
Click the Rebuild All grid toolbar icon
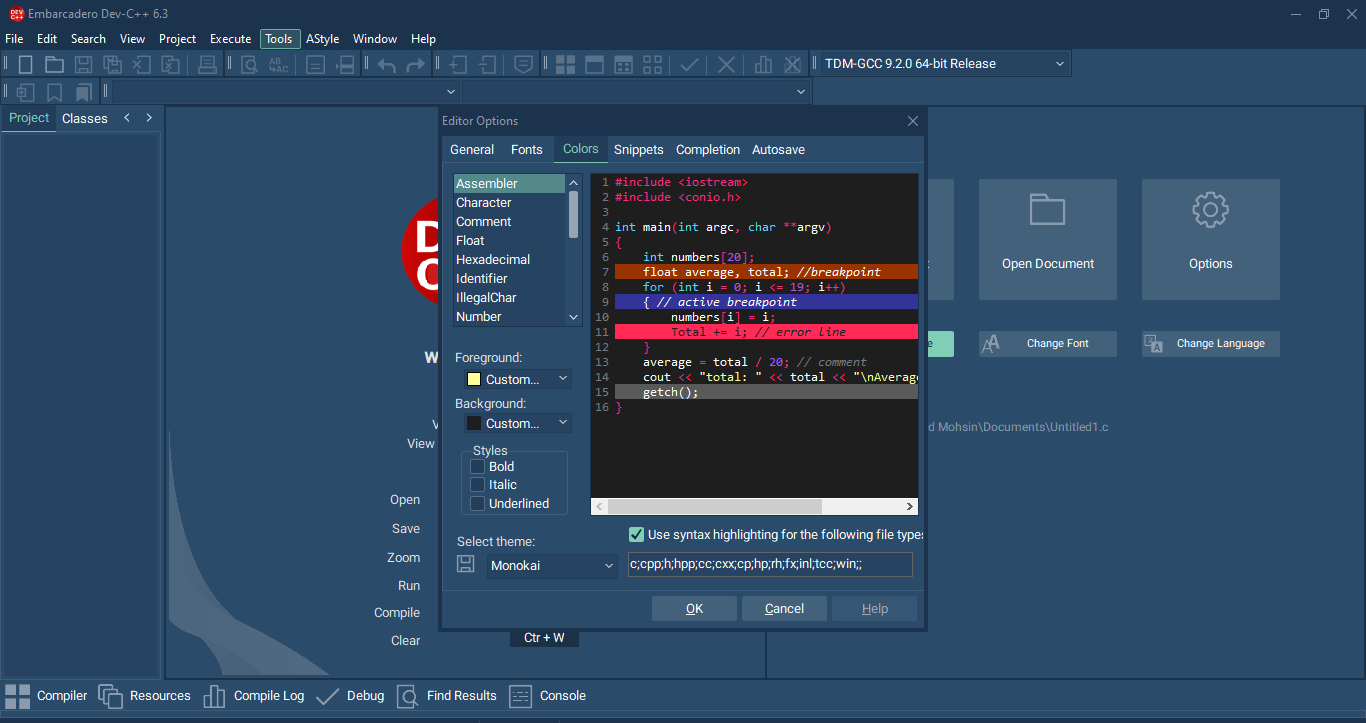(x=623, y=64)
